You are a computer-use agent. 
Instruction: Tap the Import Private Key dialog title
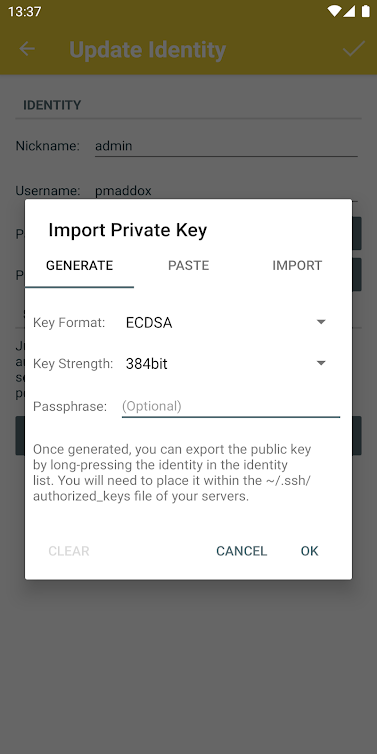click(127, 230)
